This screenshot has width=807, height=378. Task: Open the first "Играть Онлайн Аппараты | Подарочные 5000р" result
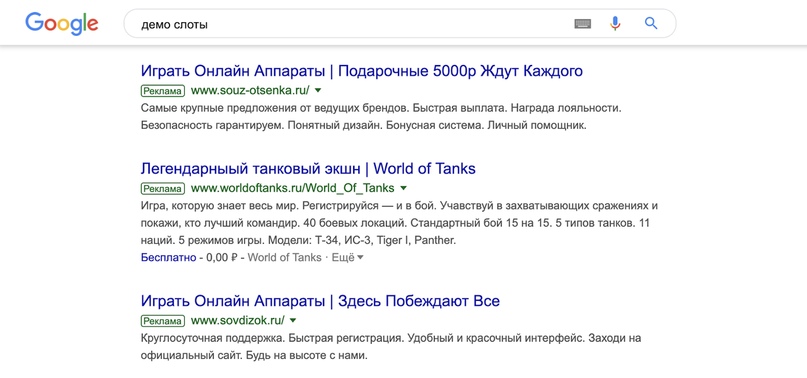[361, 71]
